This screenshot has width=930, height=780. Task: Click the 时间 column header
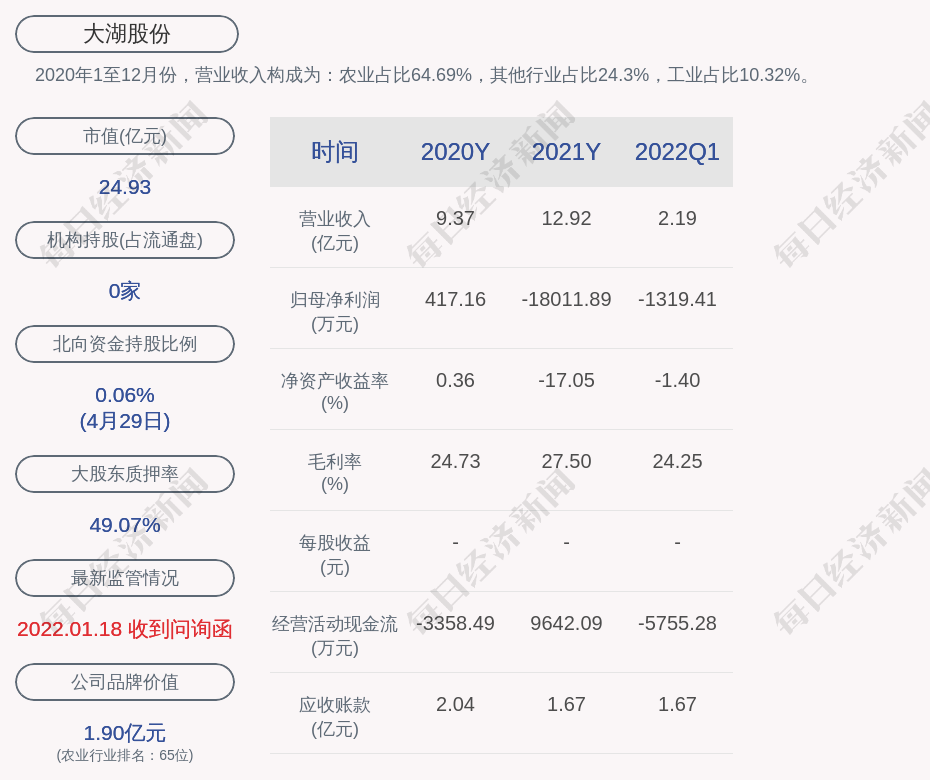pos(335,152)
